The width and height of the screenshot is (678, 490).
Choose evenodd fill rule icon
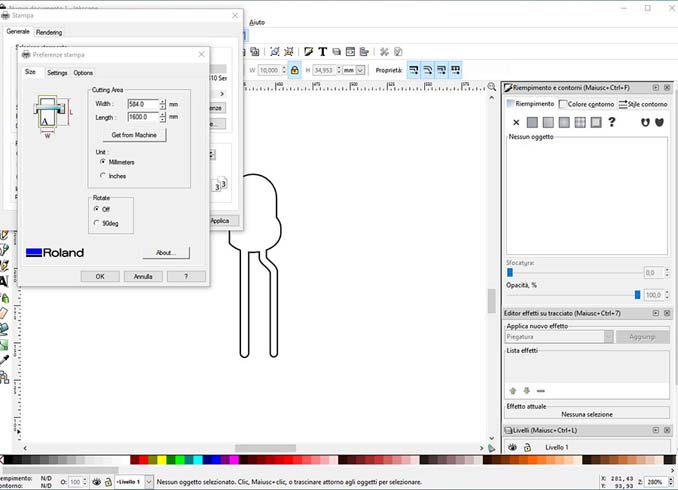point(645,122)
